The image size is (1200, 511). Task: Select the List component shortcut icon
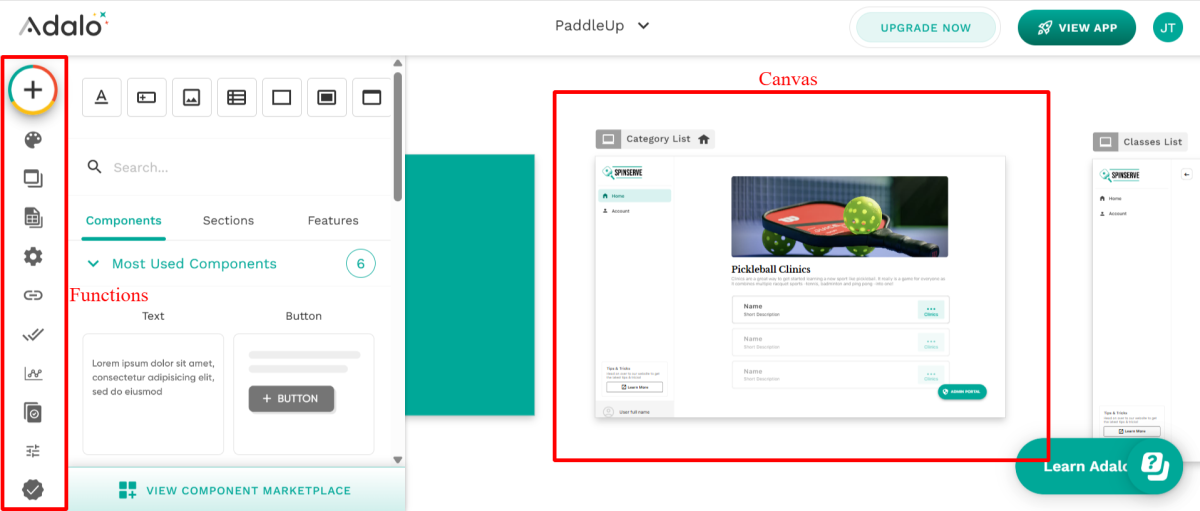[236, 97]
